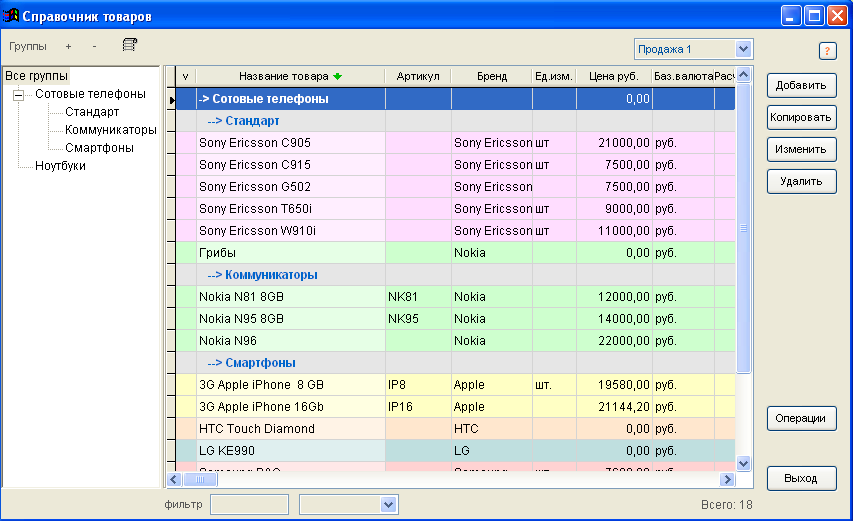Click the Изменить button
The height and width of the screenshot is (521, 853).
[801, 150]
